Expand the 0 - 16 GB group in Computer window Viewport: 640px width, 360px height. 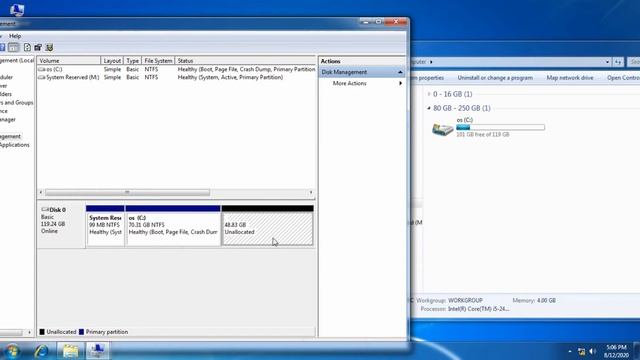coord(429,94)
